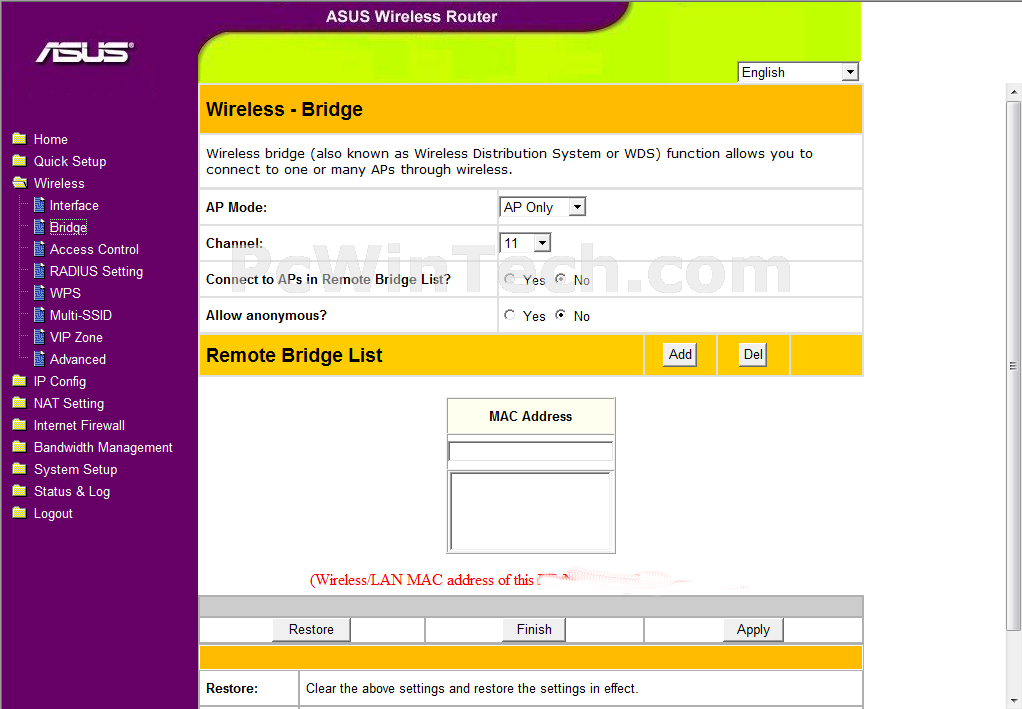
Task: Open the Bandwidth Management menu item
Action: [103, 448]
